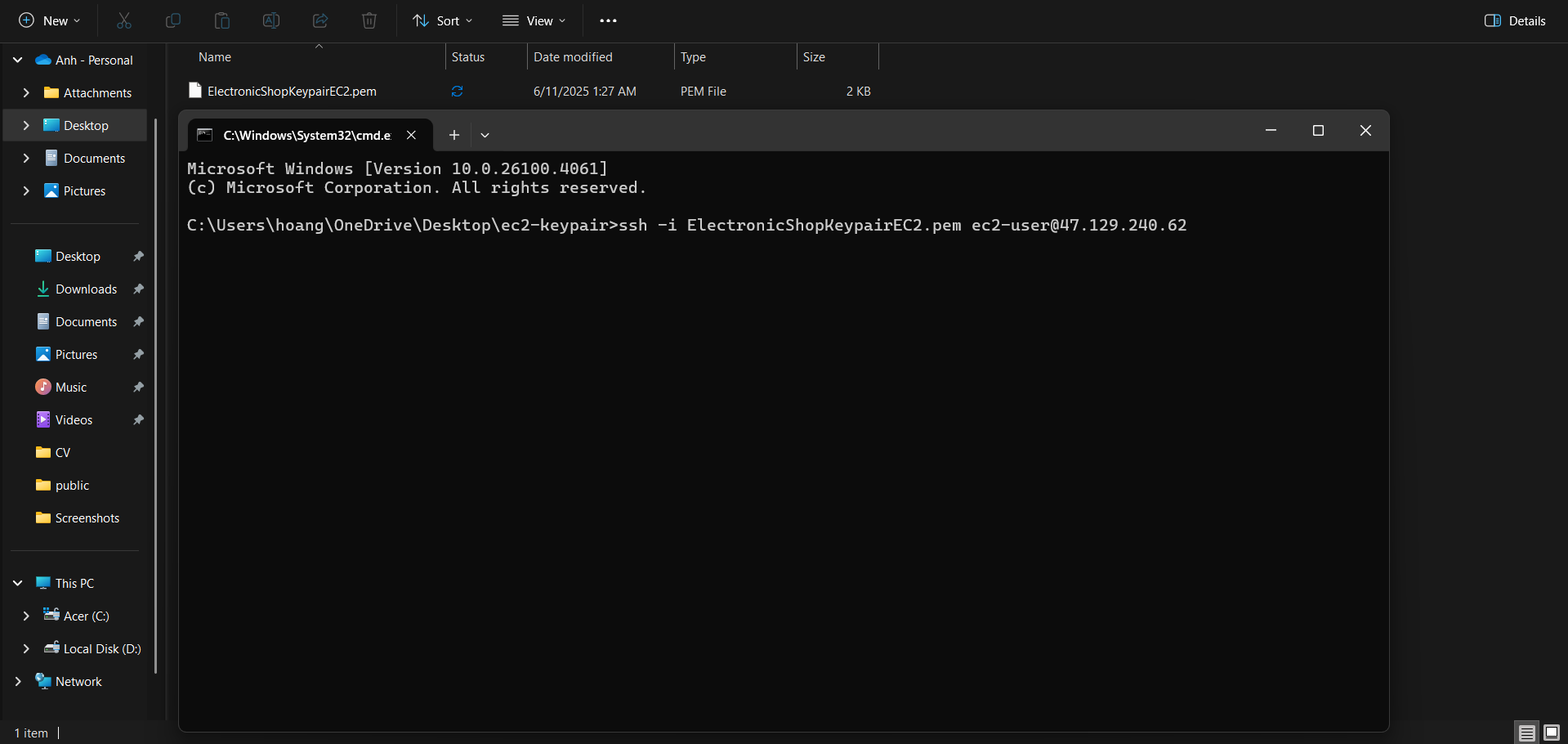Expand the Attachments folder node

[26, 92]
